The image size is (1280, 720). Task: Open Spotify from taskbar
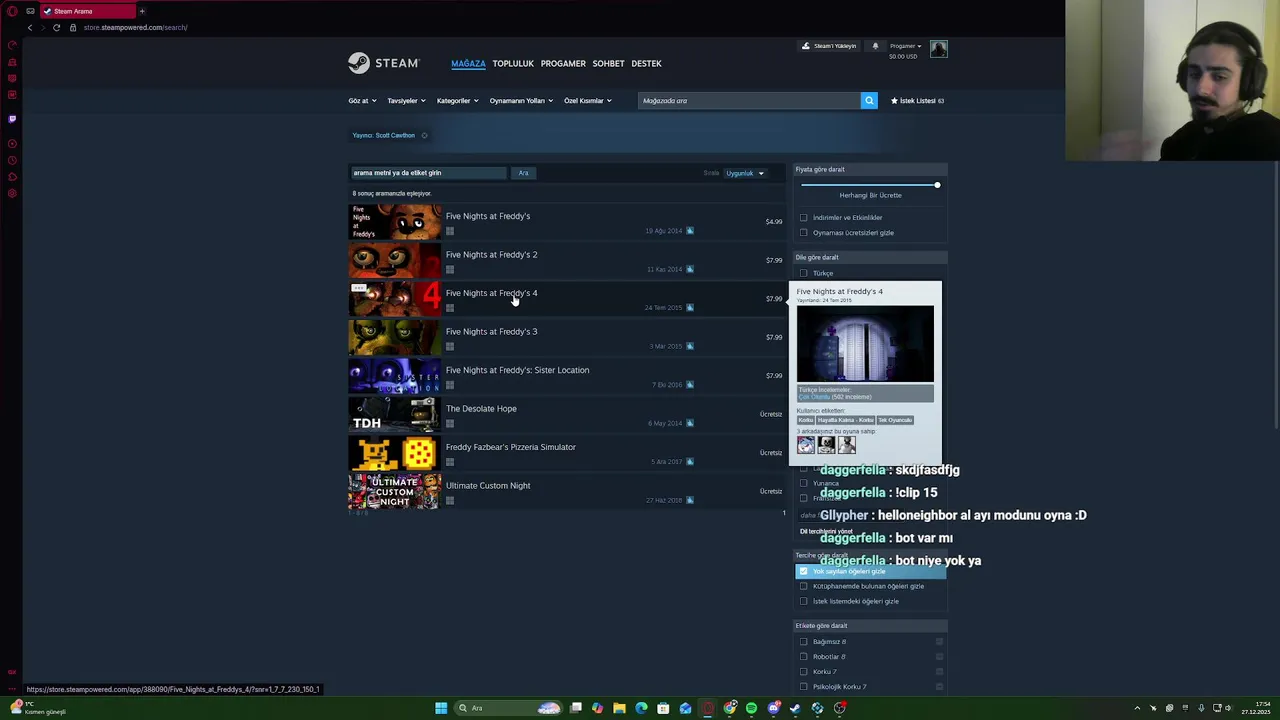point(751,708)
